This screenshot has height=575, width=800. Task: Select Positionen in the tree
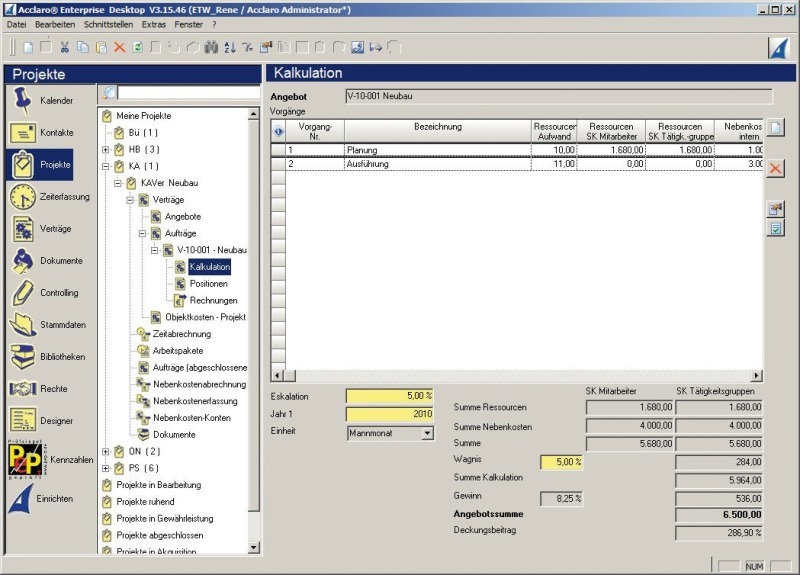click(209, 284)
